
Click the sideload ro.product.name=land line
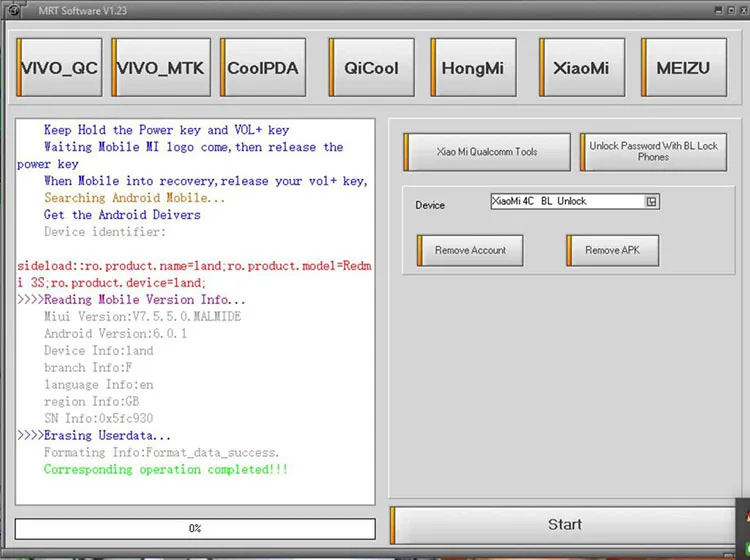click(x=194, y=275)
